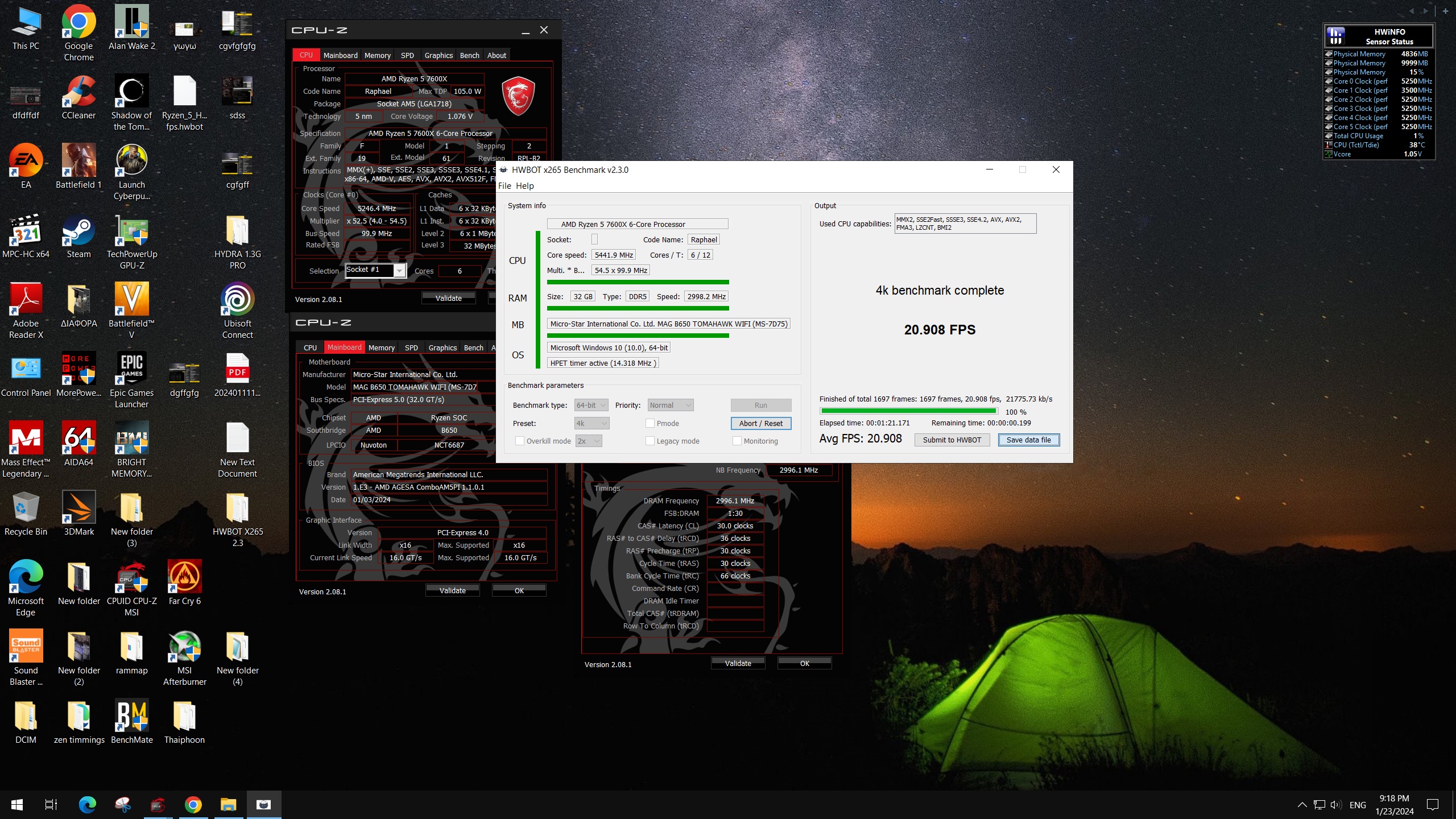1456x819 pixels.
Task: Switch to Bench tab in top CPU-Z window
Action: pyautogui.click(x=469, y=55)
